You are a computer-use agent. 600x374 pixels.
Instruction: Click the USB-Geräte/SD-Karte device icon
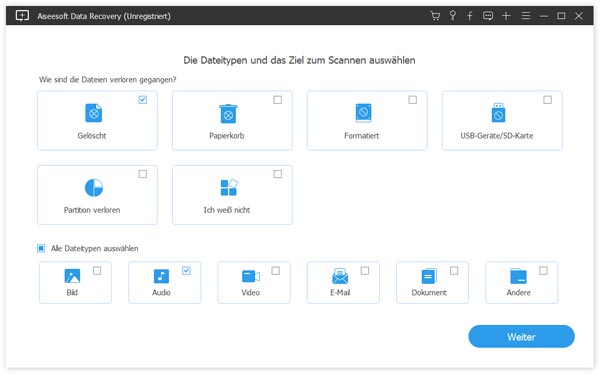pos(498,113)
